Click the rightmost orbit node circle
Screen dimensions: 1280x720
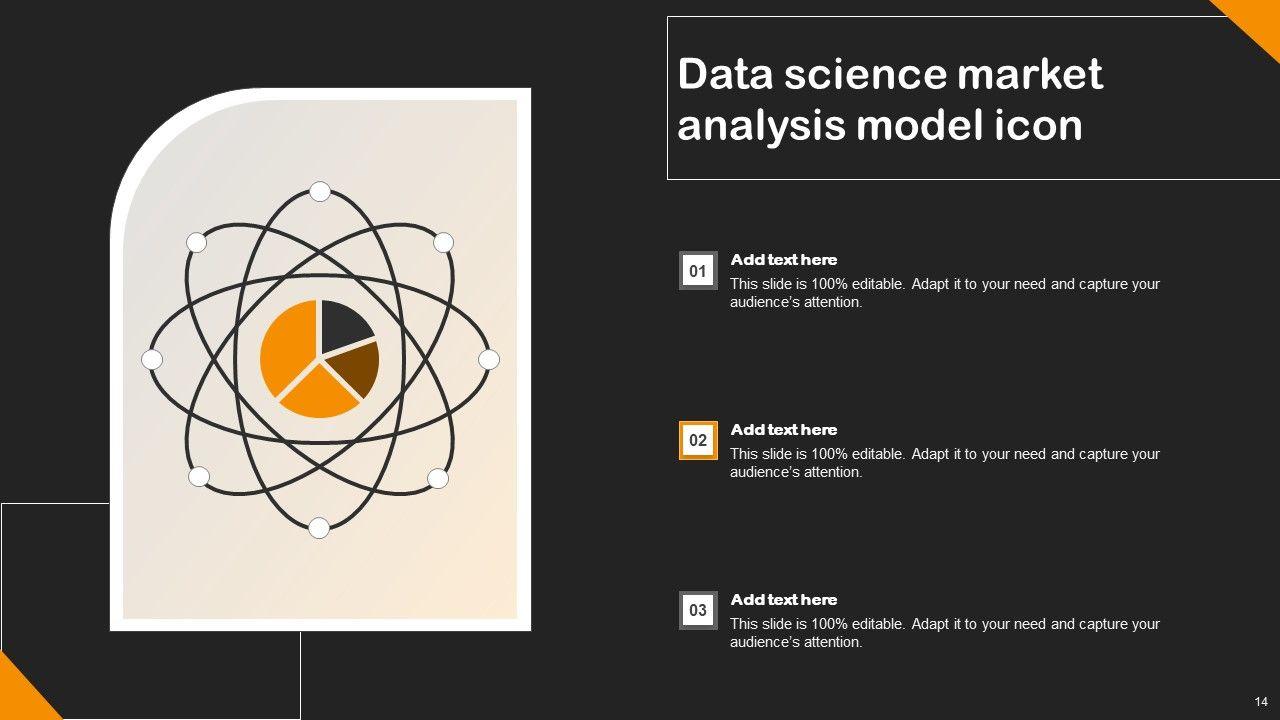(489, 359)
